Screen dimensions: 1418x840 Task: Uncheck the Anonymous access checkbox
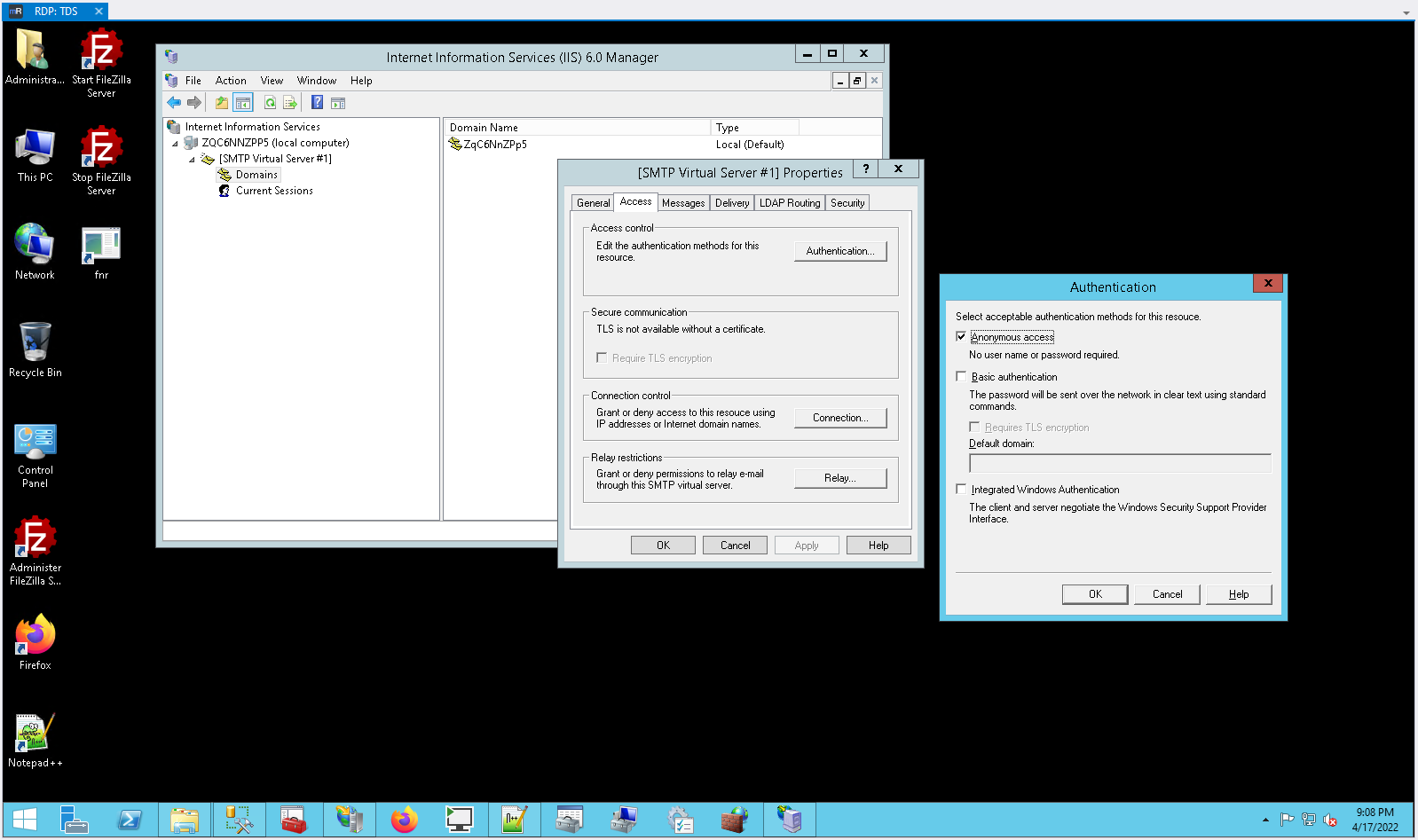pyautogui.click(x=961, y=337)
